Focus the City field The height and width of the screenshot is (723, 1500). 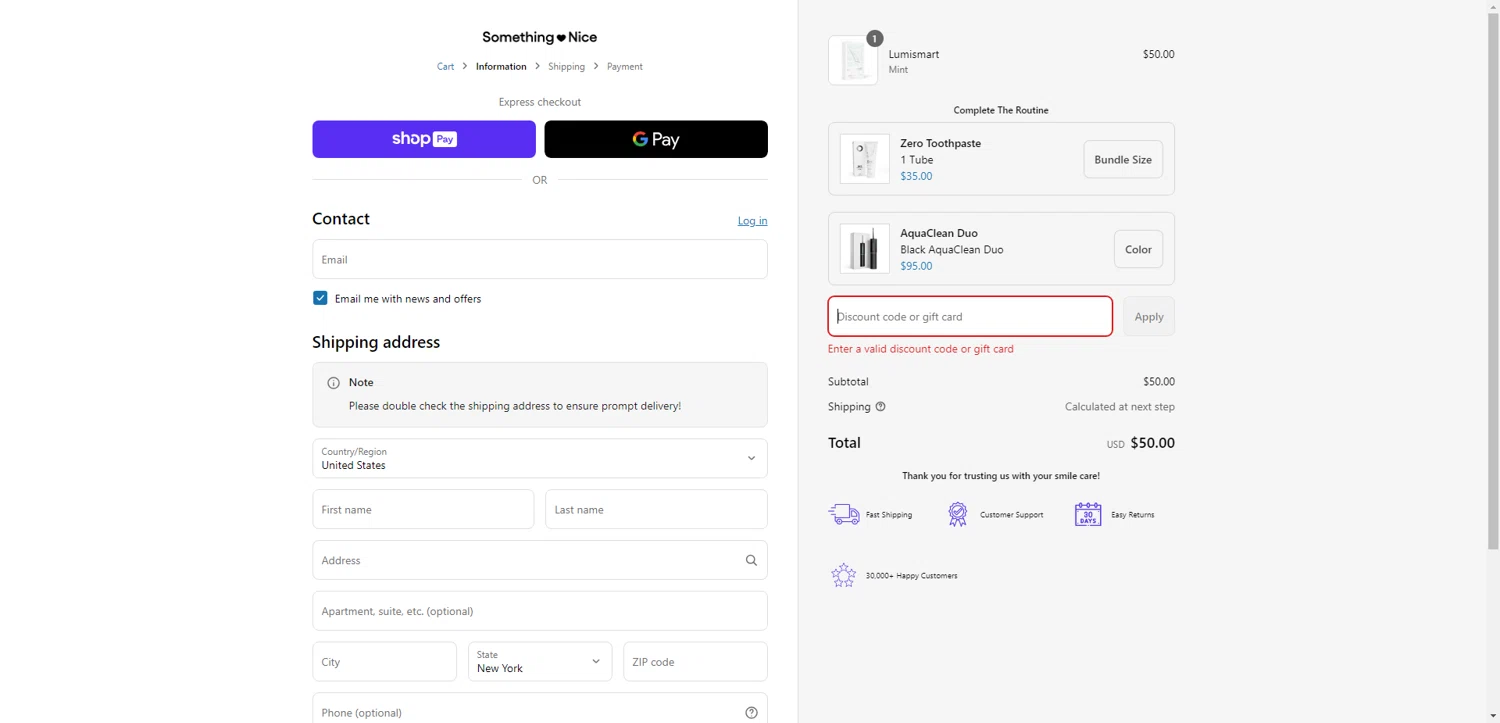pyautogui.click(x=384, y=662)
